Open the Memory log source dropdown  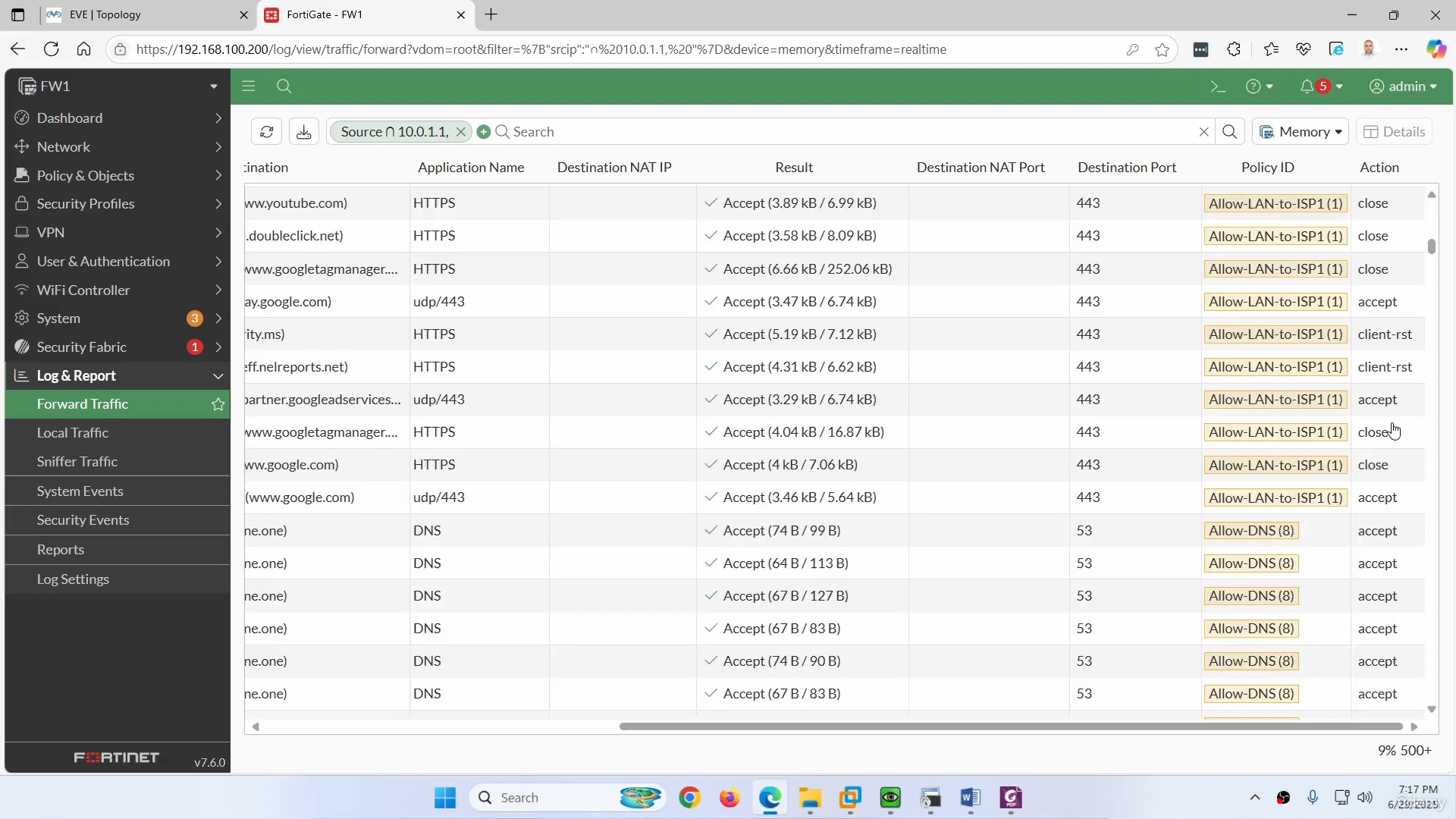pyautogui.click(x=1301, y=132)
